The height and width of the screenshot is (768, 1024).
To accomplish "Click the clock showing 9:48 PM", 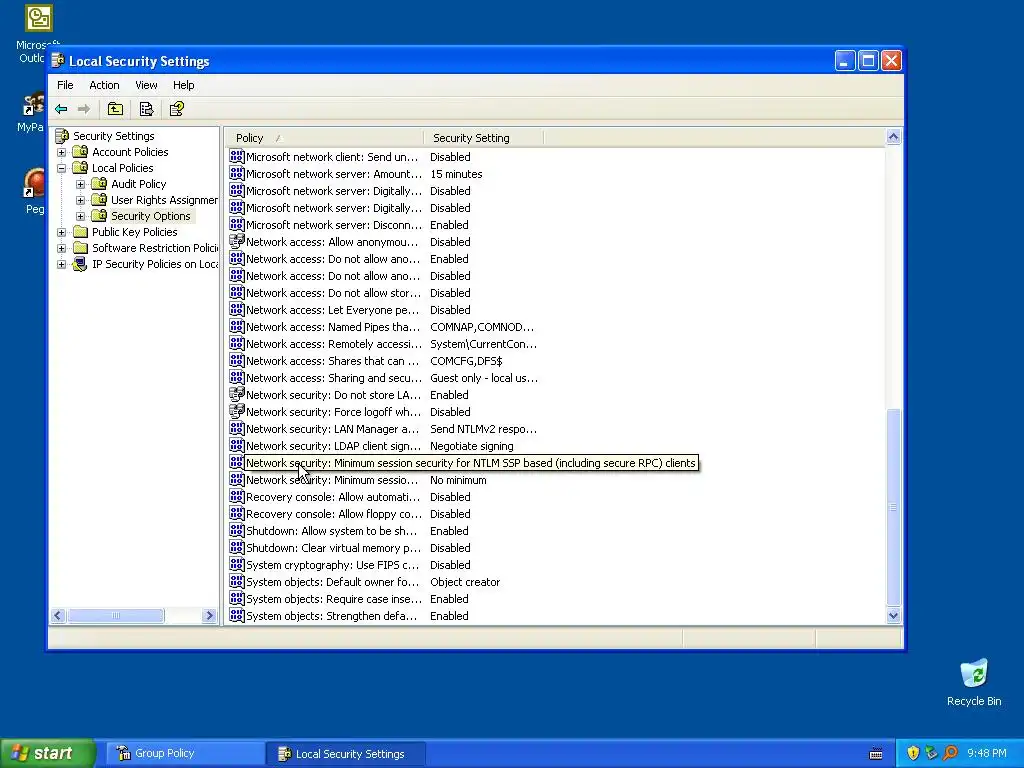I will (987, 753).
